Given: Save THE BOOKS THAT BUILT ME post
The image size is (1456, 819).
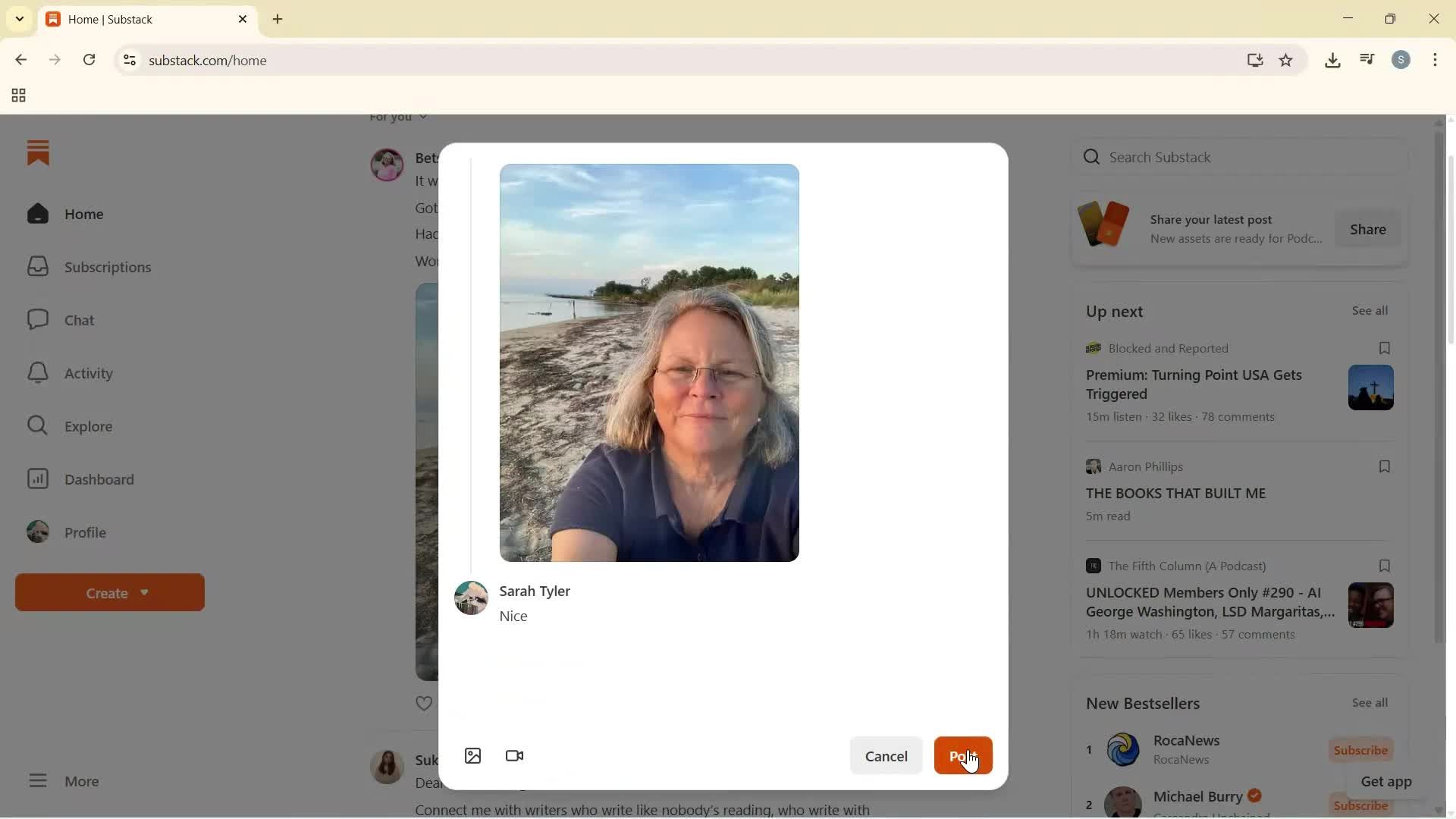Looking at the screenshot, I should (1385, 466).
